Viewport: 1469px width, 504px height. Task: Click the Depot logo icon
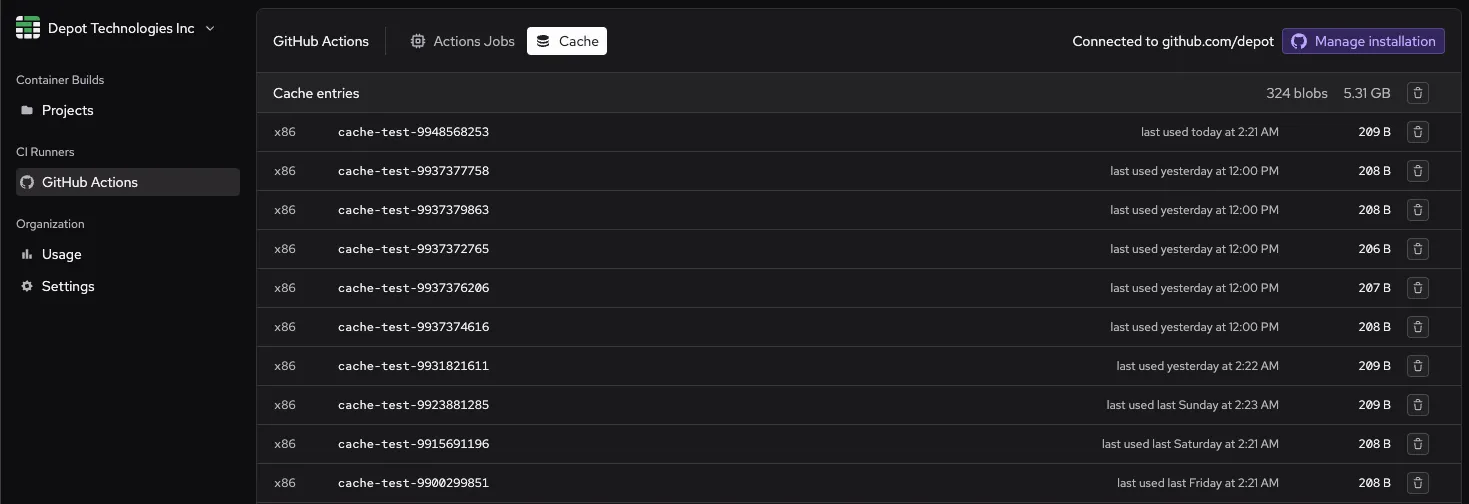click(28, 28)
